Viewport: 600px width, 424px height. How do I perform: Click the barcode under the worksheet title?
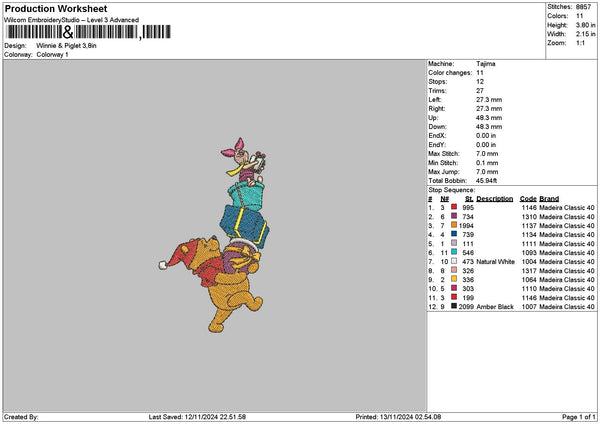[88, 32]
